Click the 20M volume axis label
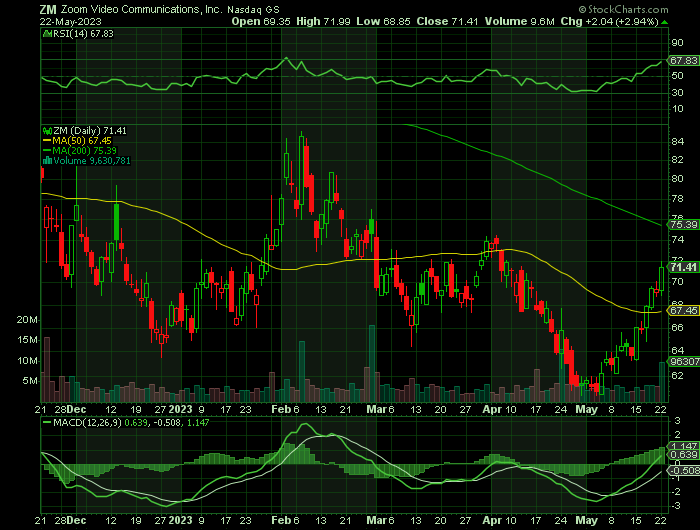The height and width of the screenshot is (530, 700). (x=27, y=320)
